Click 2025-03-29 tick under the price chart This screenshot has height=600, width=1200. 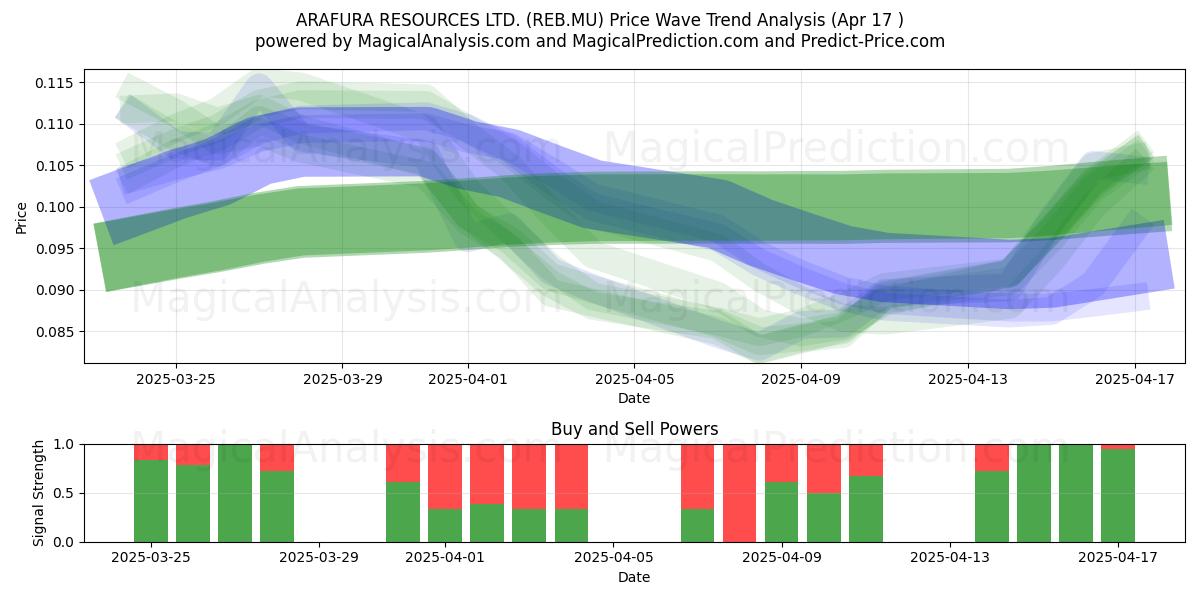click(342, 379)
